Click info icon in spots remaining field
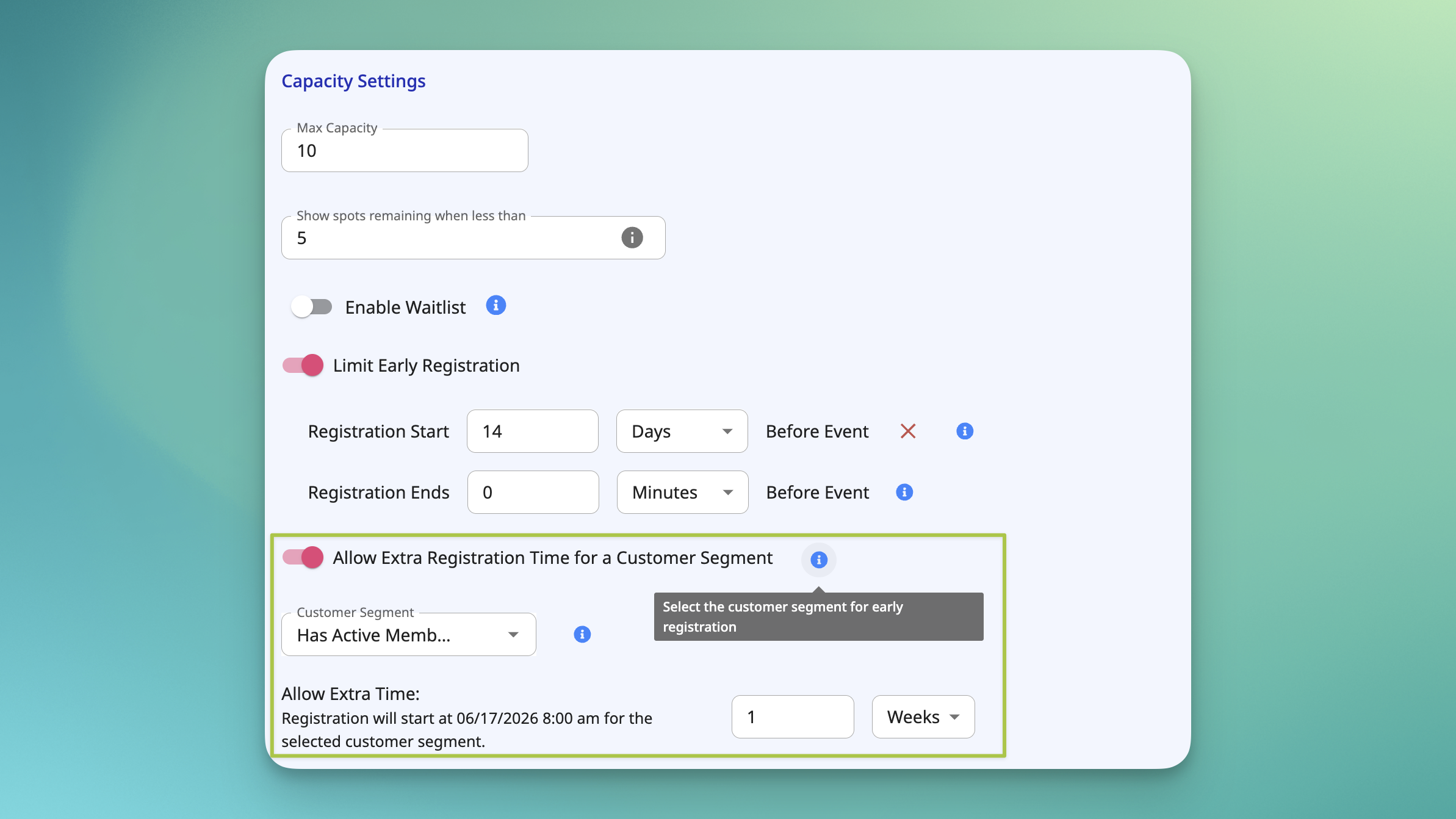Viewport: 1456px width, 819px height. point(632,237)
